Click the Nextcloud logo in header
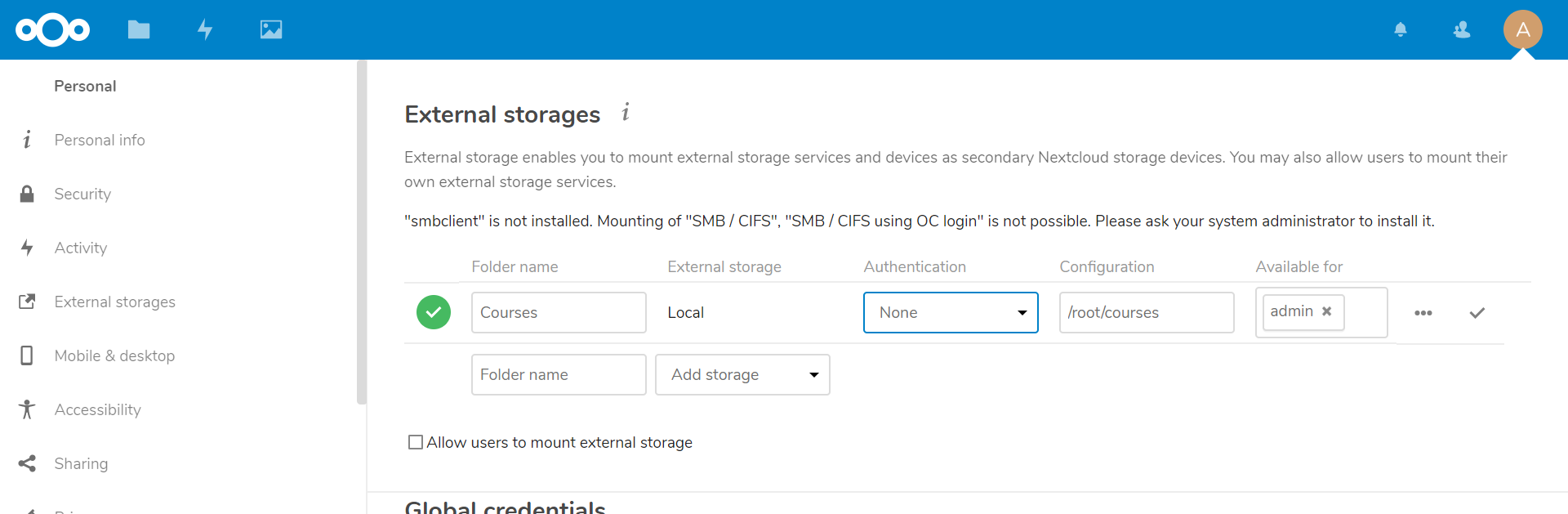1568x514 pixels. tap(52, 30)
